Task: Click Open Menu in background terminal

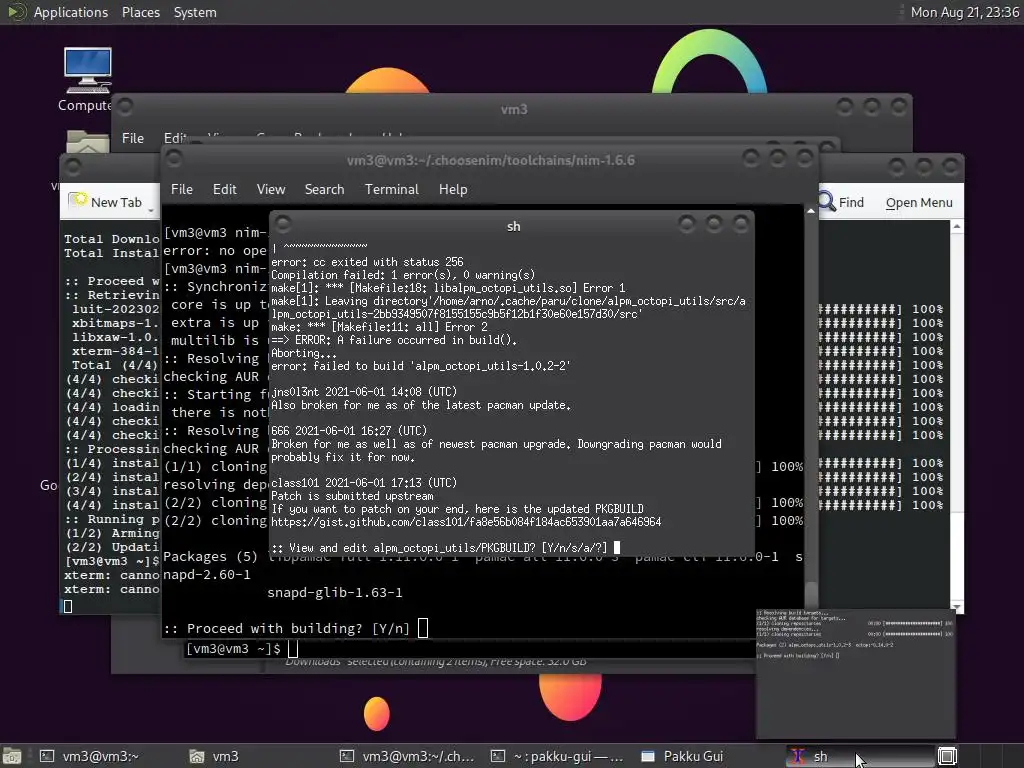Action: [918, 202]
